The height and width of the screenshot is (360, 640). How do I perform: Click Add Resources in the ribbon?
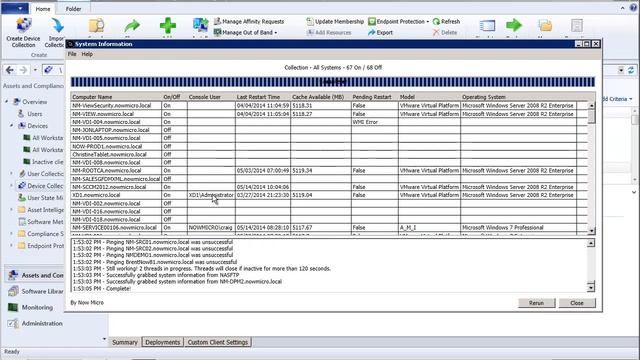pos(329,32)
